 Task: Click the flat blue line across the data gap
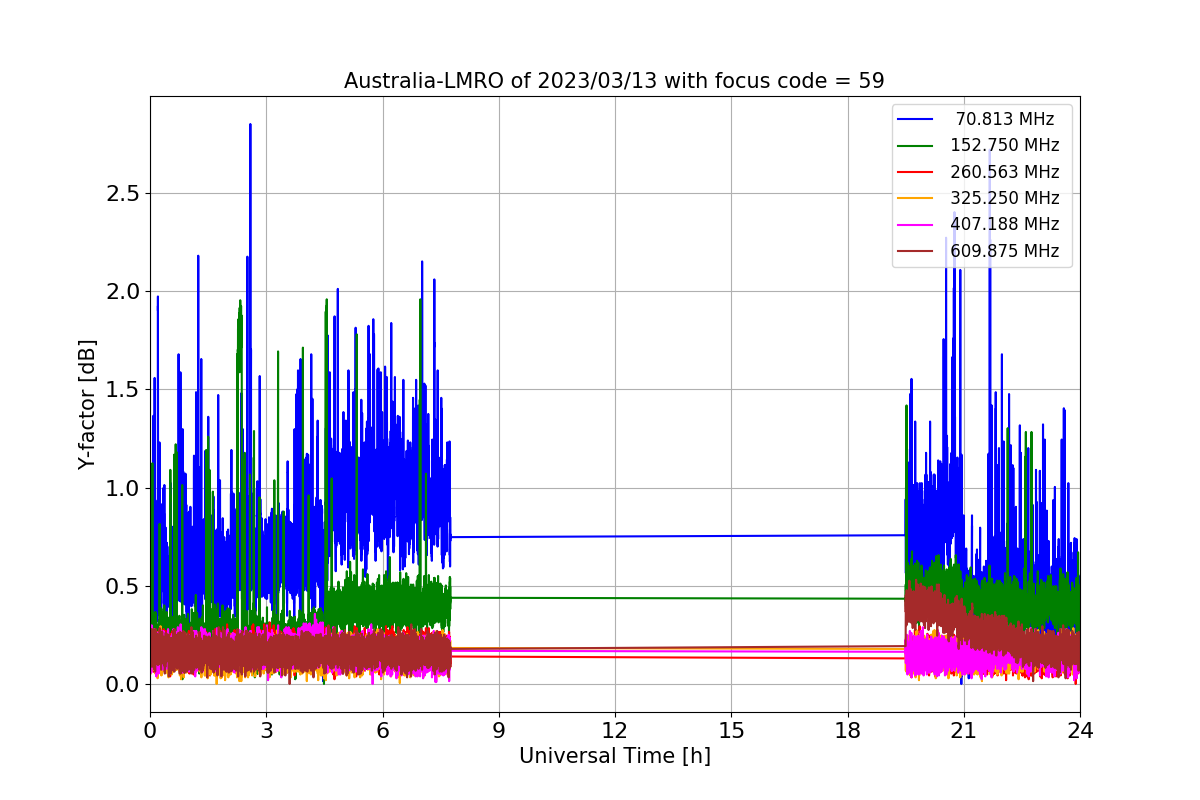(x=678, y=536)
